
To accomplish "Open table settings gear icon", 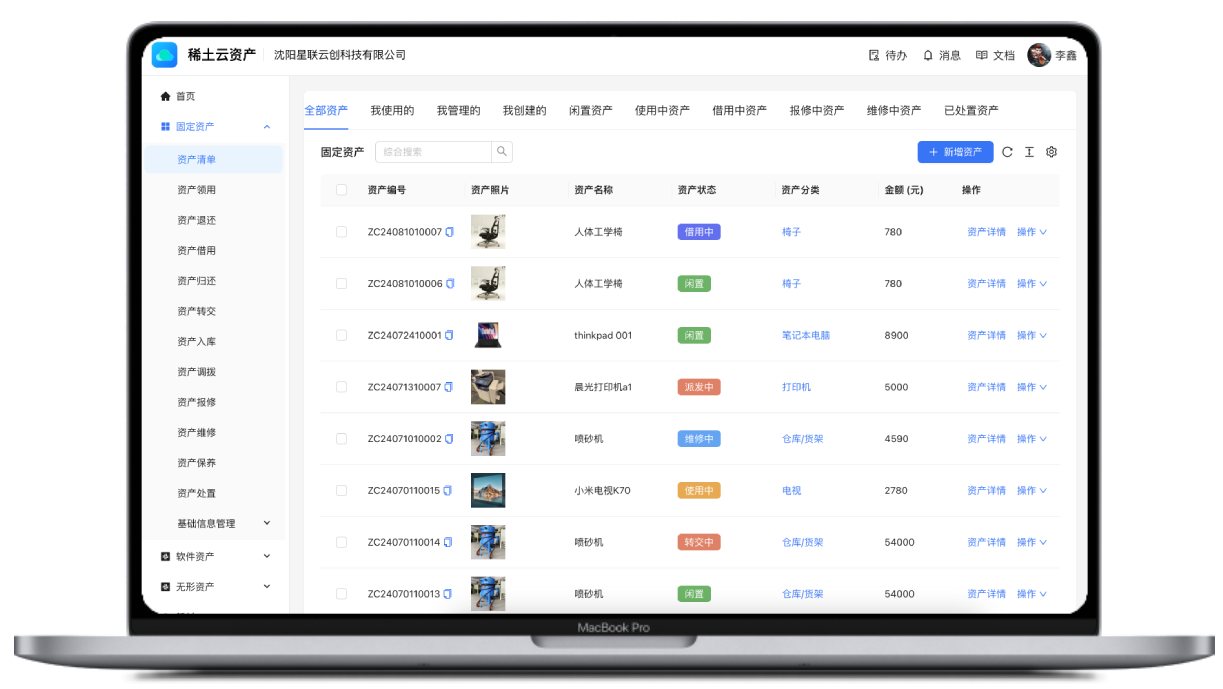I will click(1051, 152).
